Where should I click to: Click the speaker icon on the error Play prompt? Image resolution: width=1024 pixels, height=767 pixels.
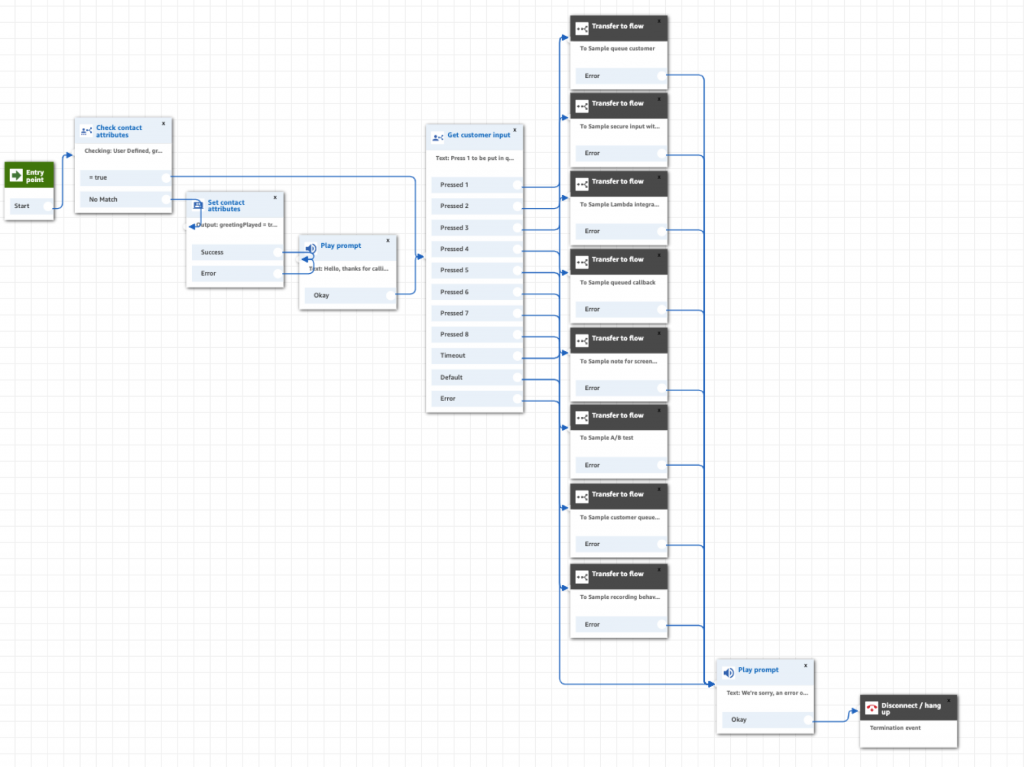(x=729, y=672)
